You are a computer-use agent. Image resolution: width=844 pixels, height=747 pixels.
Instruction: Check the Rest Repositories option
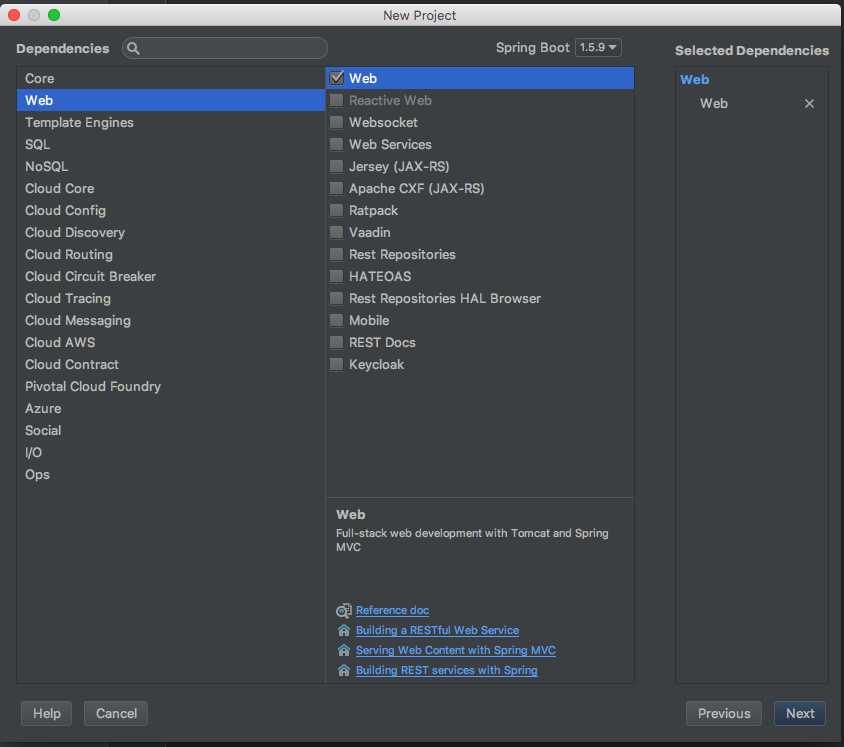(336, 255)
